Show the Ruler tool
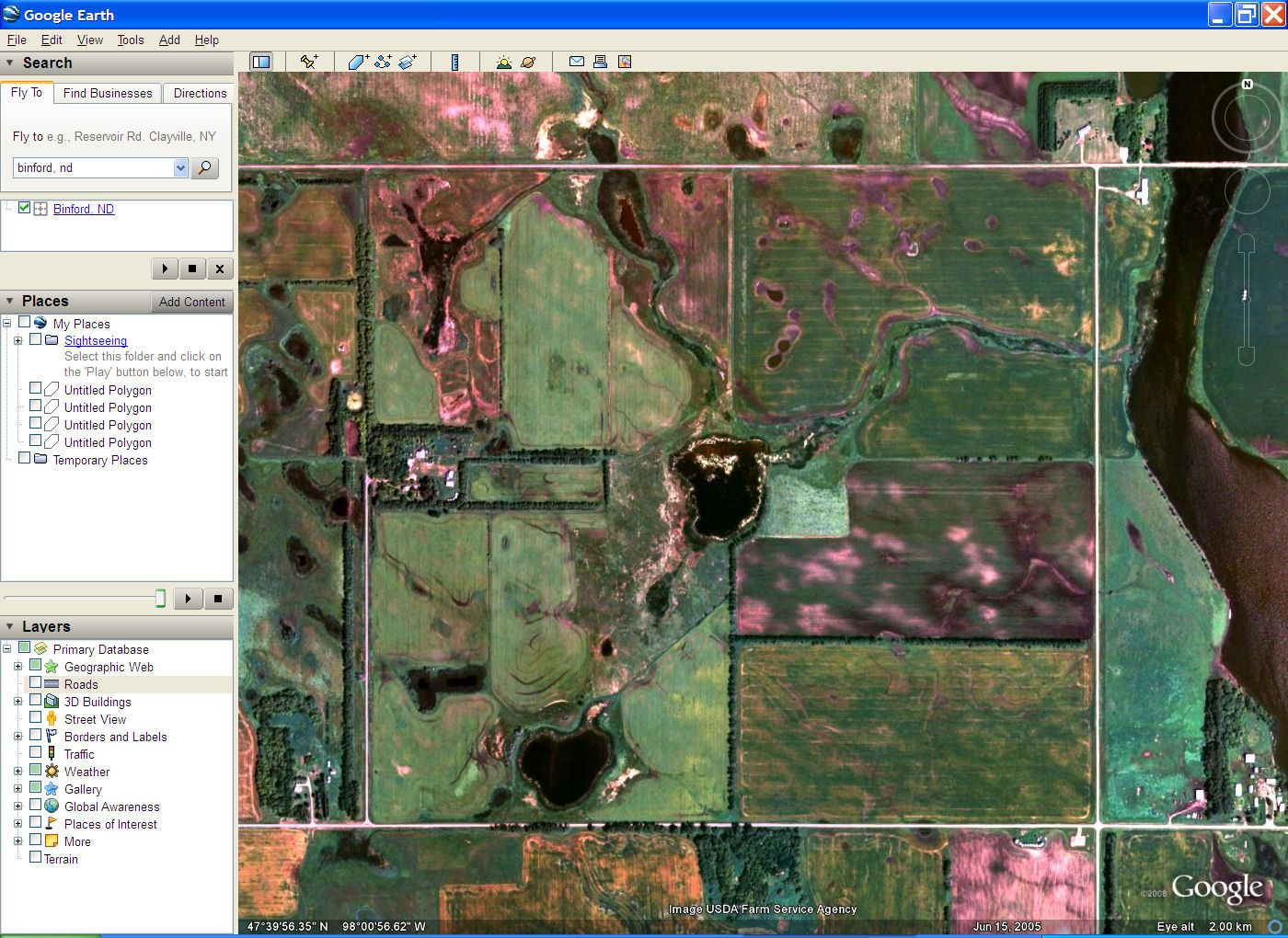1288x938 pixels. coord(454,62)
